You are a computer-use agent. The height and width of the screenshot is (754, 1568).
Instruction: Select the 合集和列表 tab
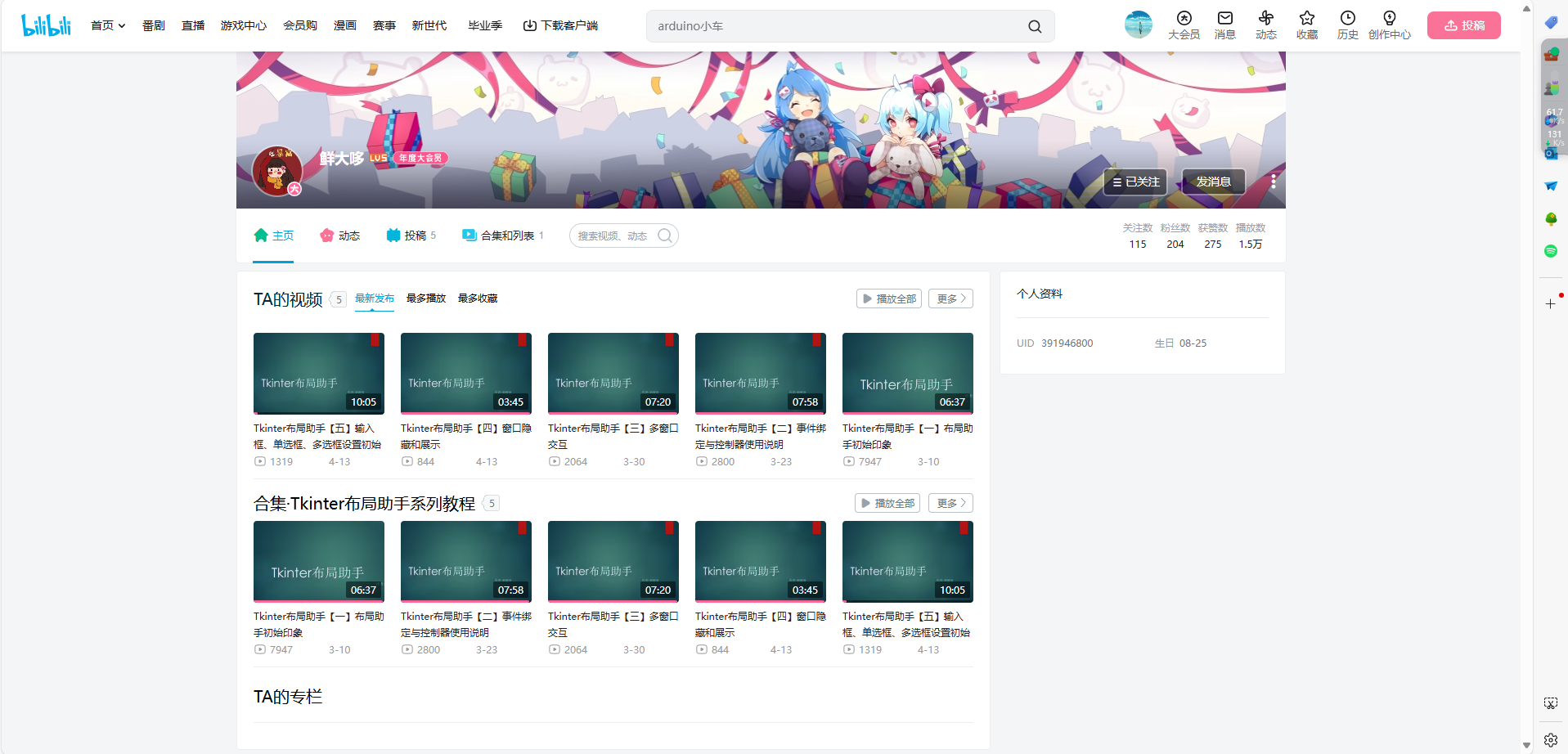[503, 236]
